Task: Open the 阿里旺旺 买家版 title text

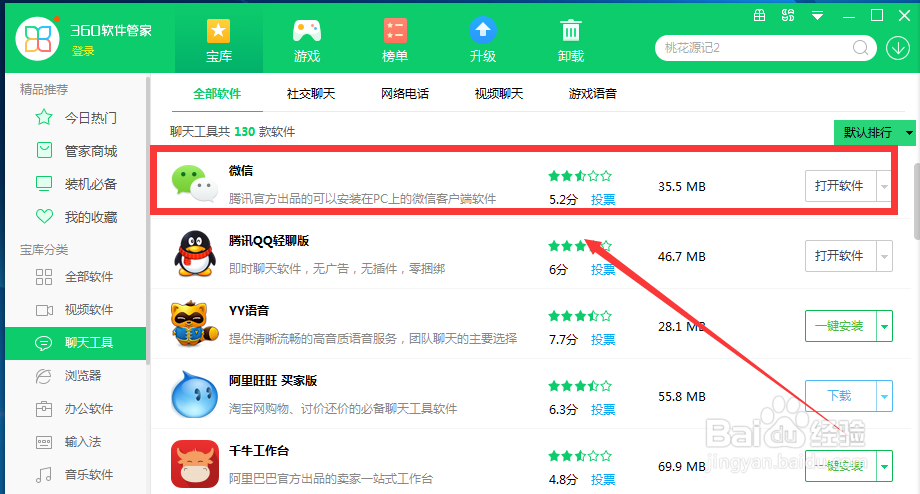Action: (273, 381)
